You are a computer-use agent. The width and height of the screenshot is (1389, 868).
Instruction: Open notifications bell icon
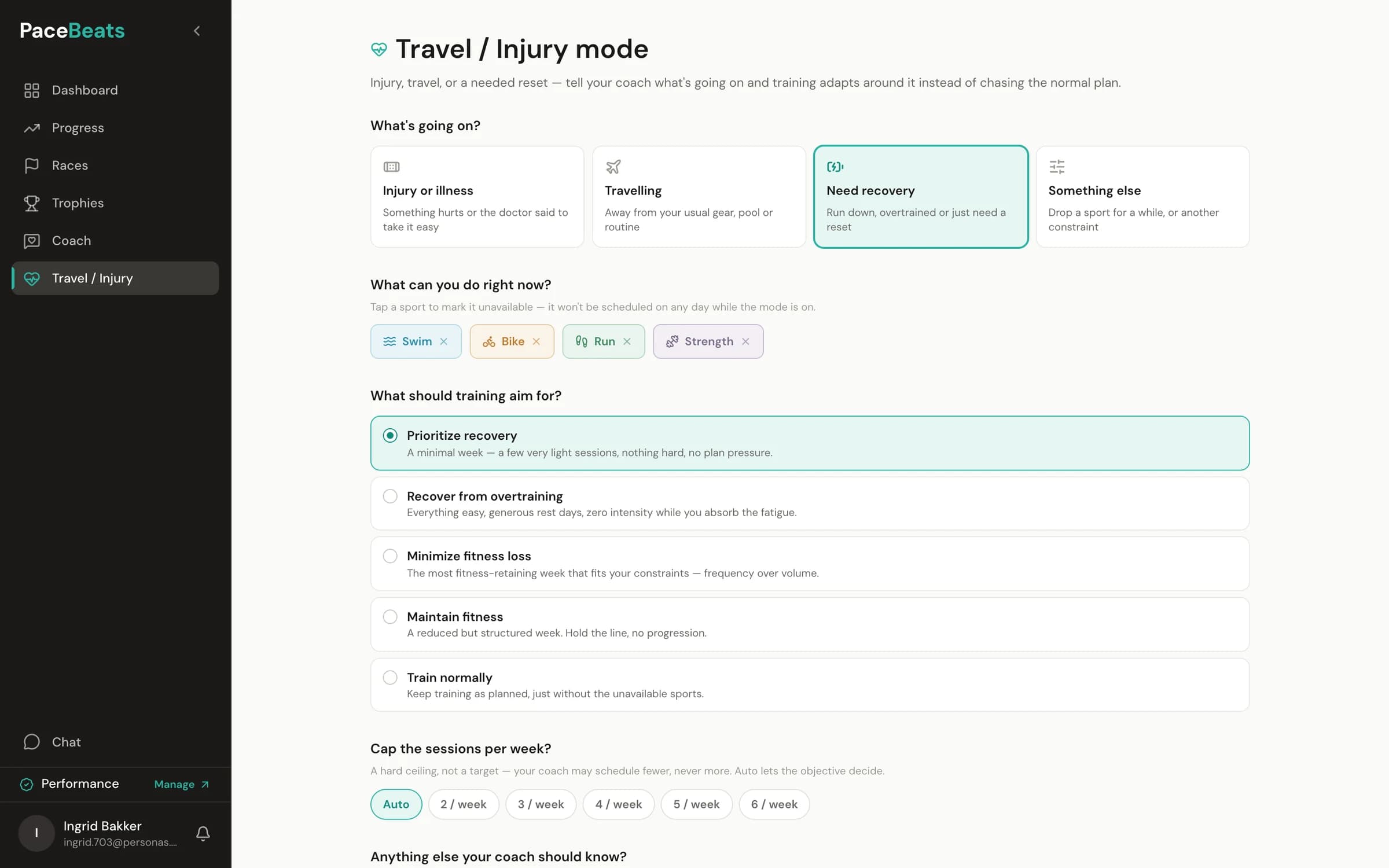pyautogui.click(x=203, y=833)
